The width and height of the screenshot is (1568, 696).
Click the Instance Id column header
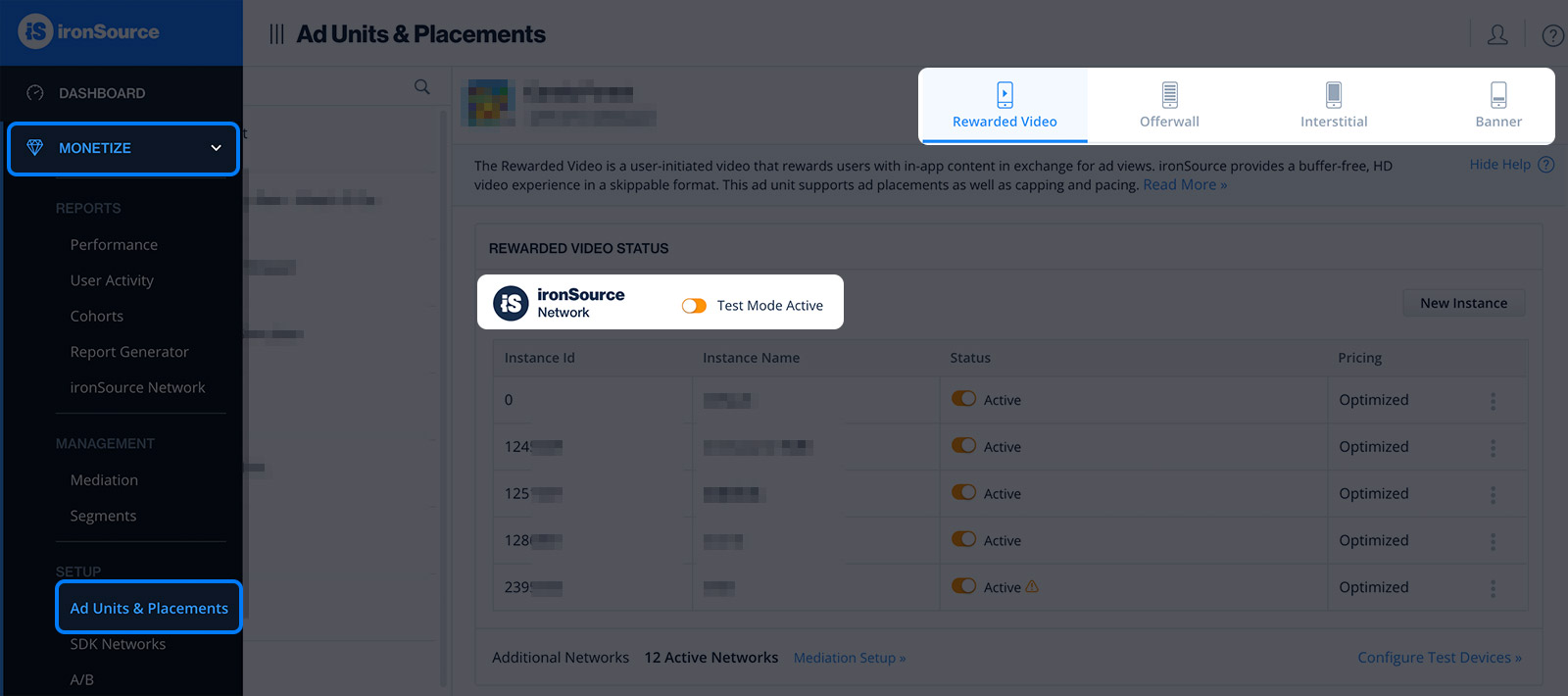(540, 358)
